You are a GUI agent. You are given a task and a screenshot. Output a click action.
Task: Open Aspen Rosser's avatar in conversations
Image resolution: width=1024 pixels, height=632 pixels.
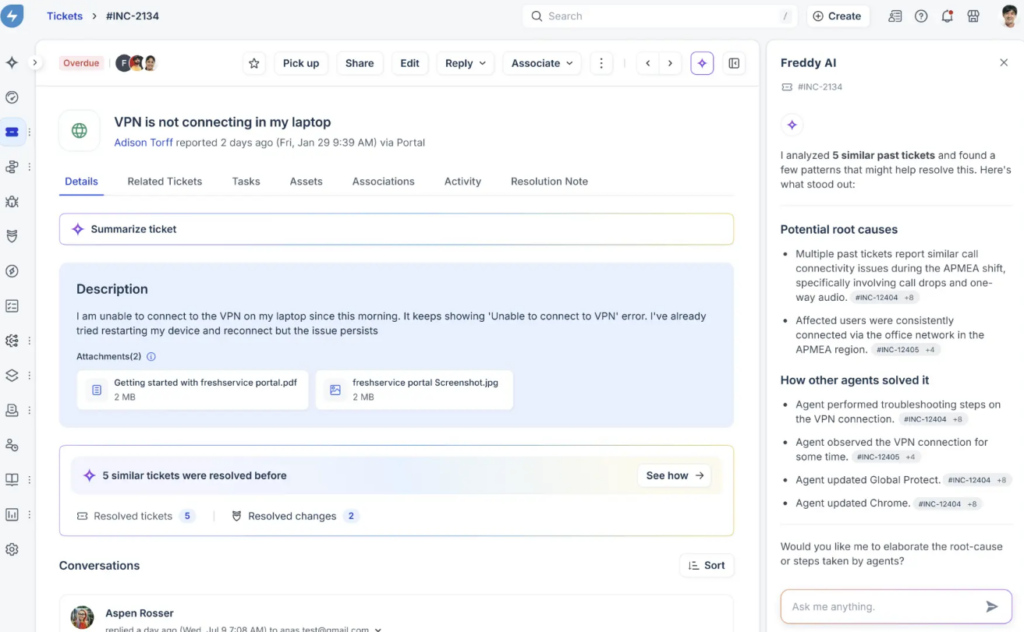(82, 617)
